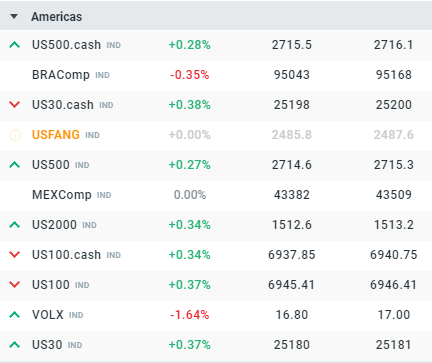
Task: Click US2000 bid price 1512.6
Action: coord(292,225)
